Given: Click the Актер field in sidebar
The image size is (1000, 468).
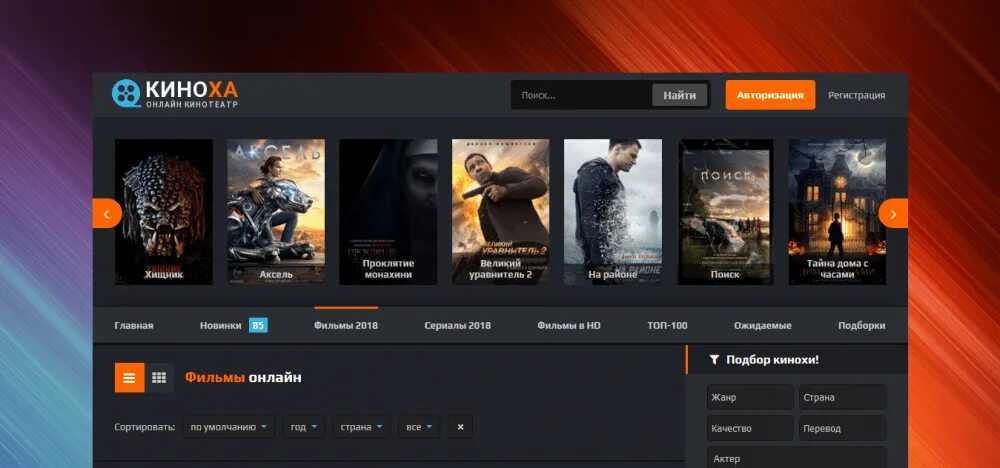Looking at the screenshot, I should (x=797, y=458).
